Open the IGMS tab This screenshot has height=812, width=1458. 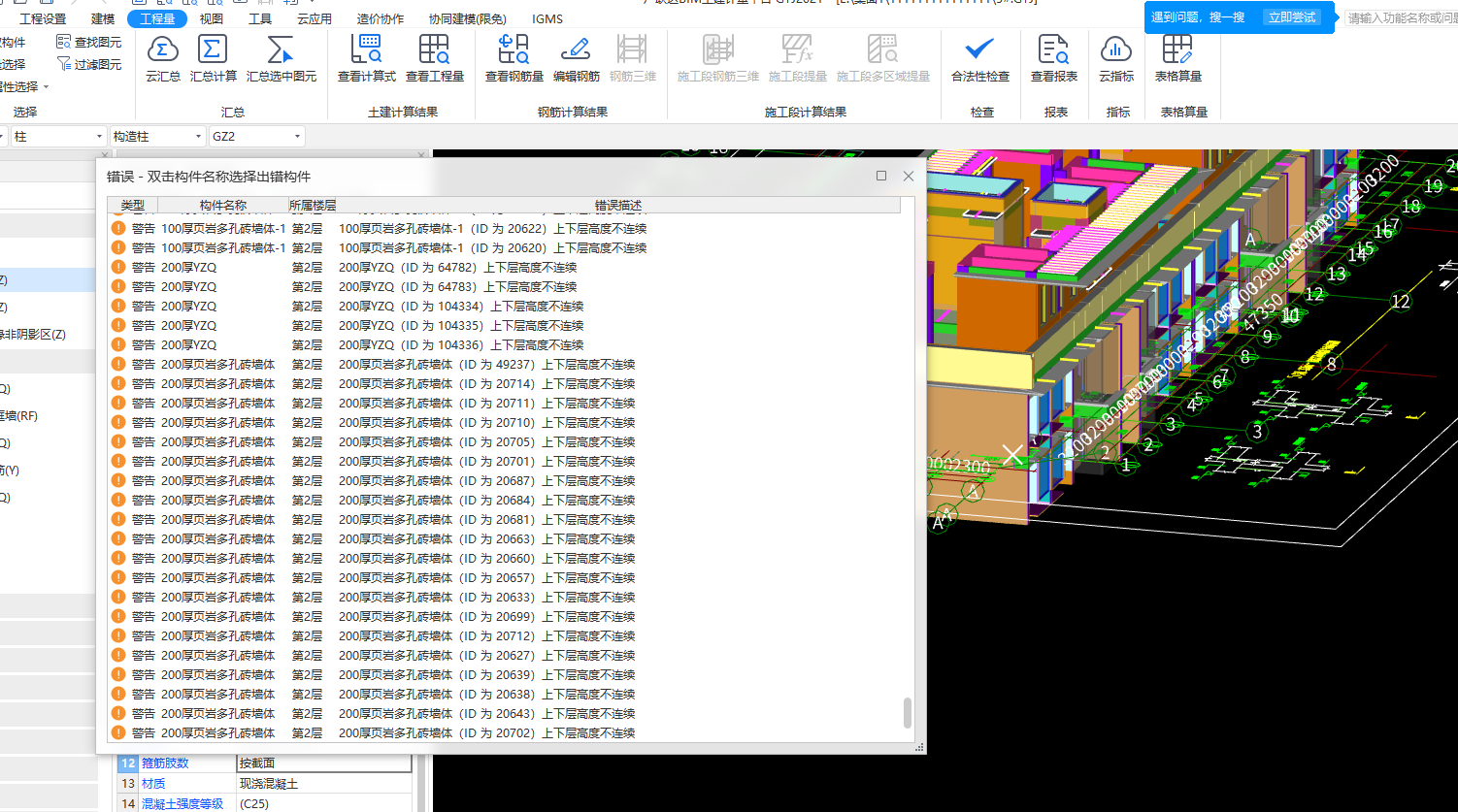(547, 18)
